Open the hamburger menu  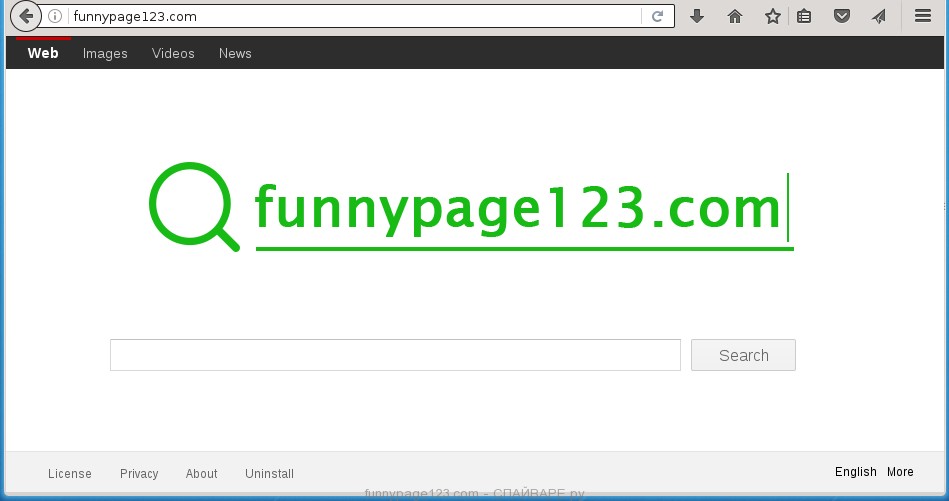click(922, 16)
